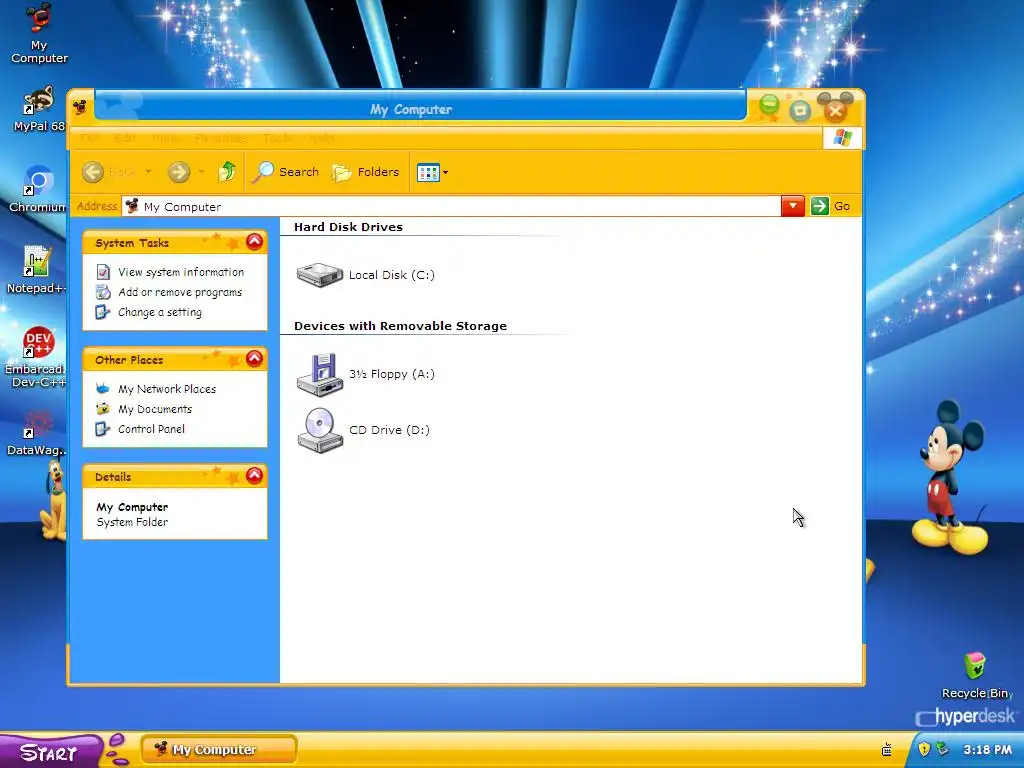Open the Chromium desktop shortcut
1024x768 pixels.
coord(38,189)
